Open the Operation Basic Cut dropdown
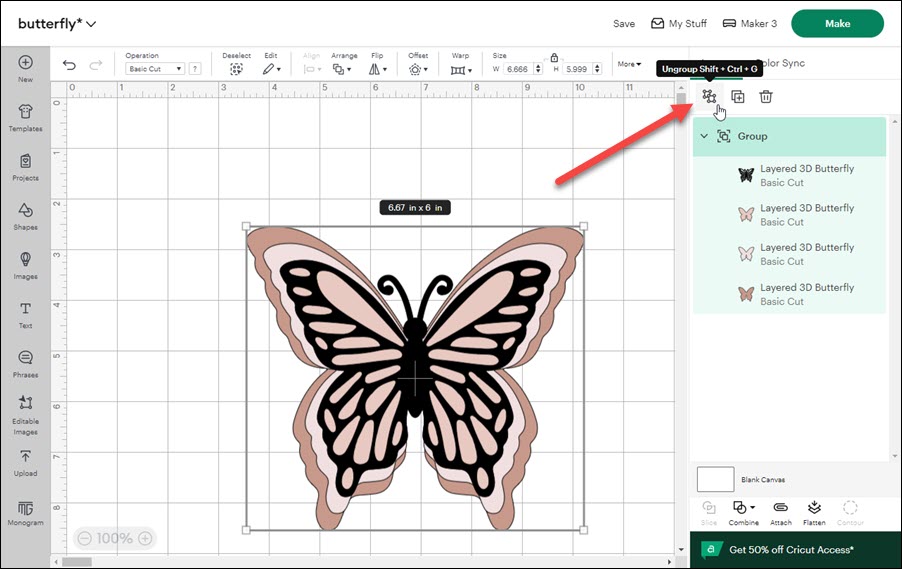Image resolution: width=902 pixels, height=569 pixels. (x=155, y=69)
